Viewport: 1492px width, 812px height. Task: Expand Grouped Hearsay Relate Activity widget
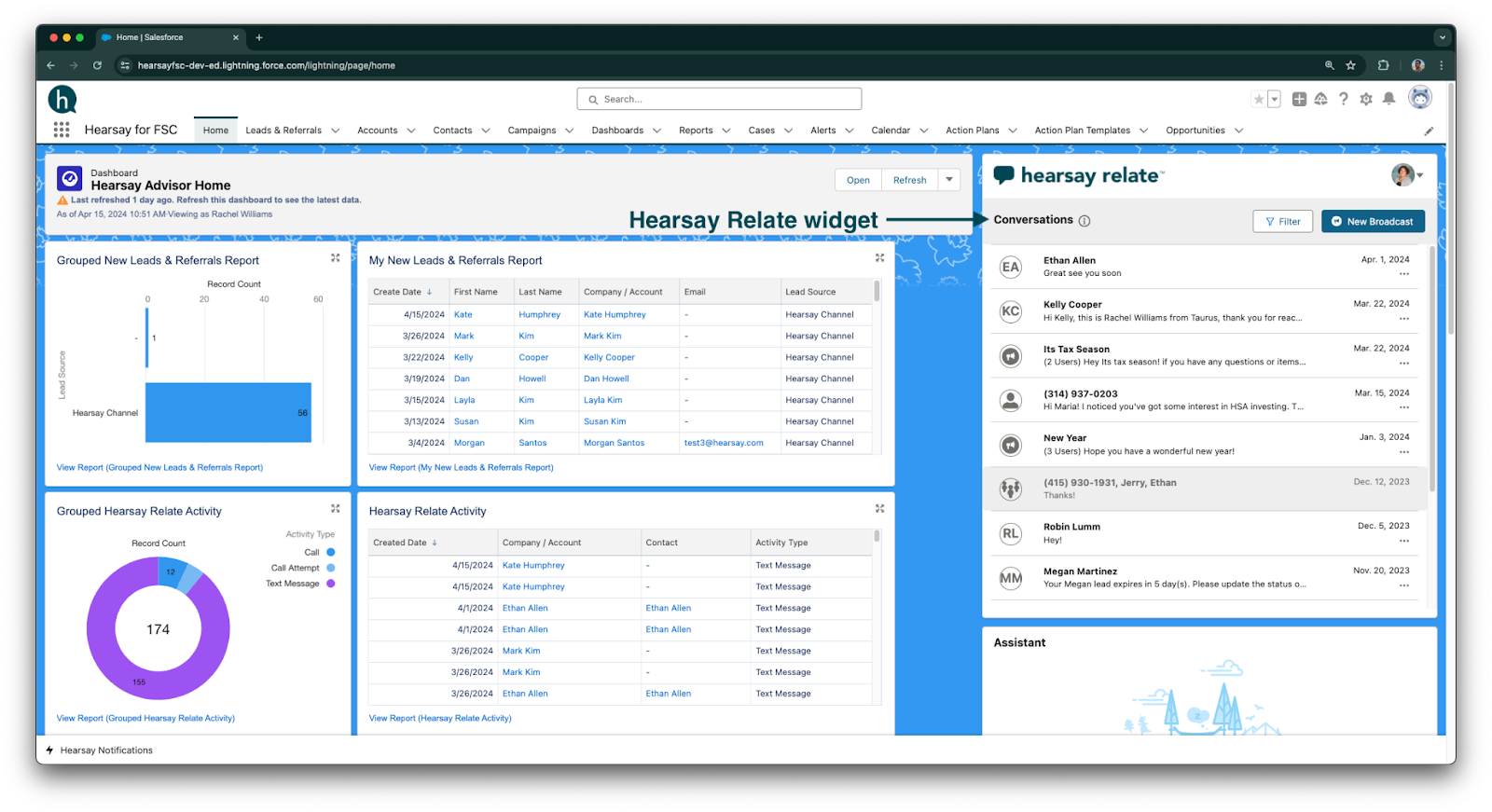tap(336, 509)
